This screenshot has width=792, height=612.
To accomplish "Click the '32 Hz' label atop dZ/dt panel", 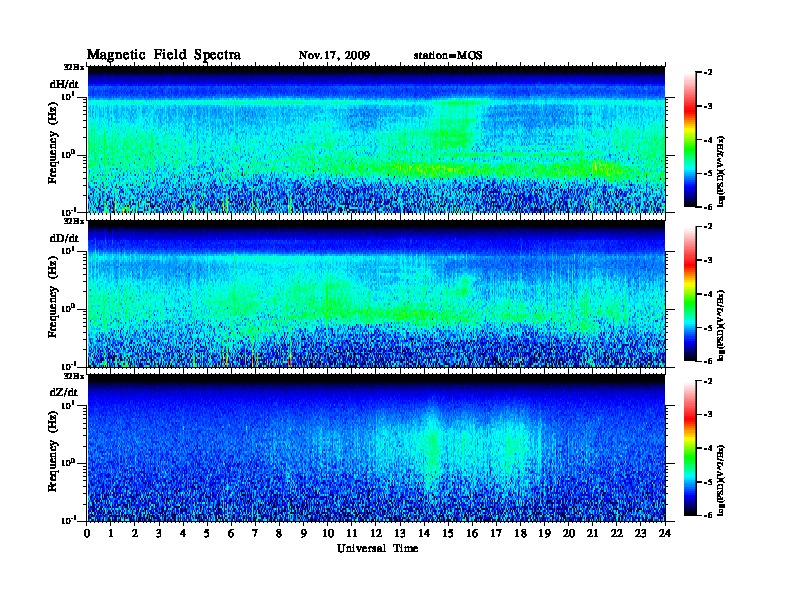I will [74, 376].
